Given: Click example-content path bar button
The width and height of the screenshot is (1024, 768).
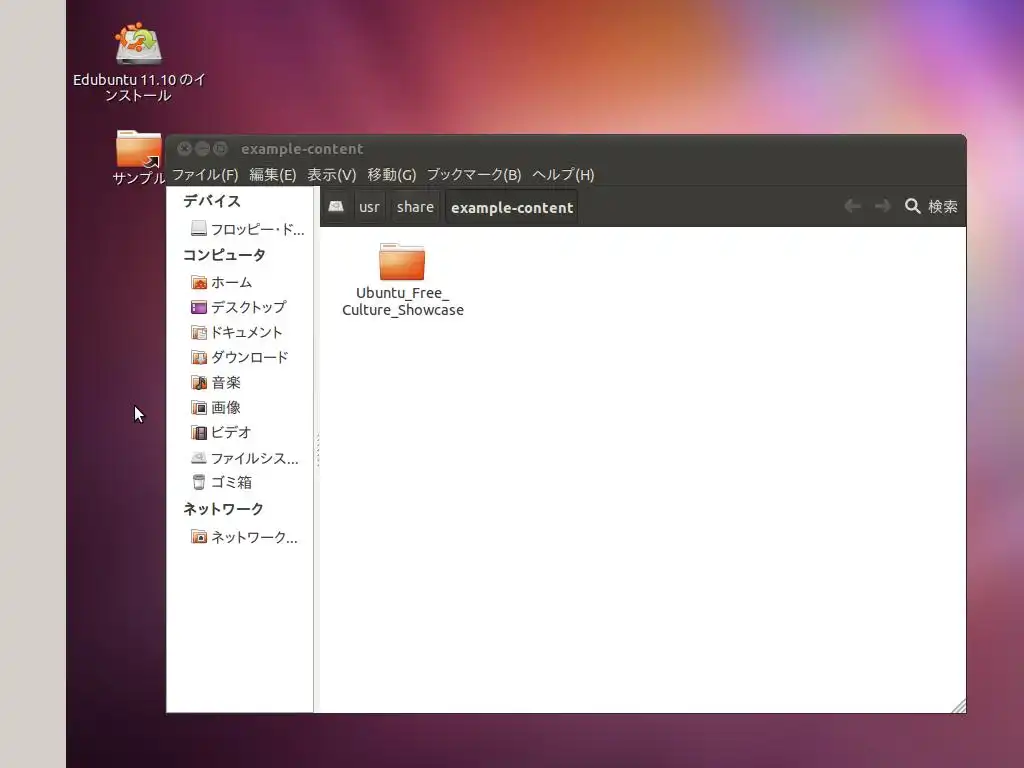Looking at the screenshot, I should pos(512,208).
